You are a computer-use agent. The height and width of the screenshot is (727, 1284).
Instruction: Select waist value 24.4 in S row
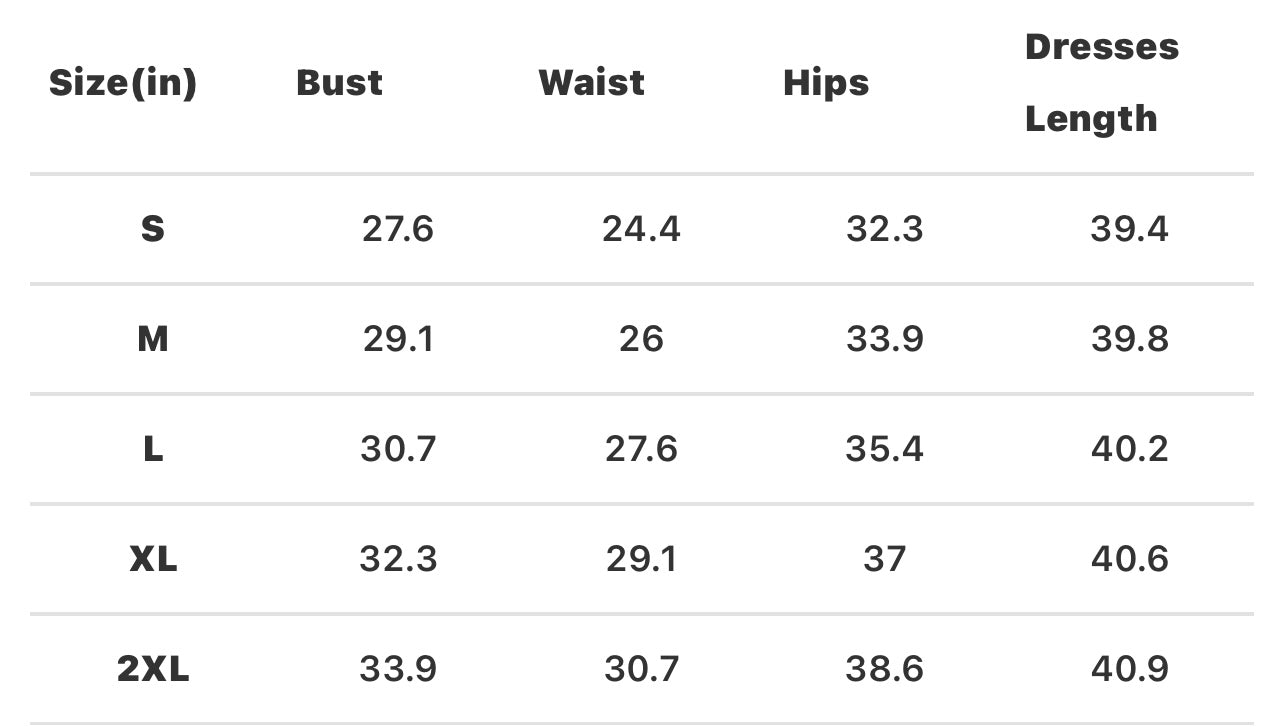tap(641, 230)
